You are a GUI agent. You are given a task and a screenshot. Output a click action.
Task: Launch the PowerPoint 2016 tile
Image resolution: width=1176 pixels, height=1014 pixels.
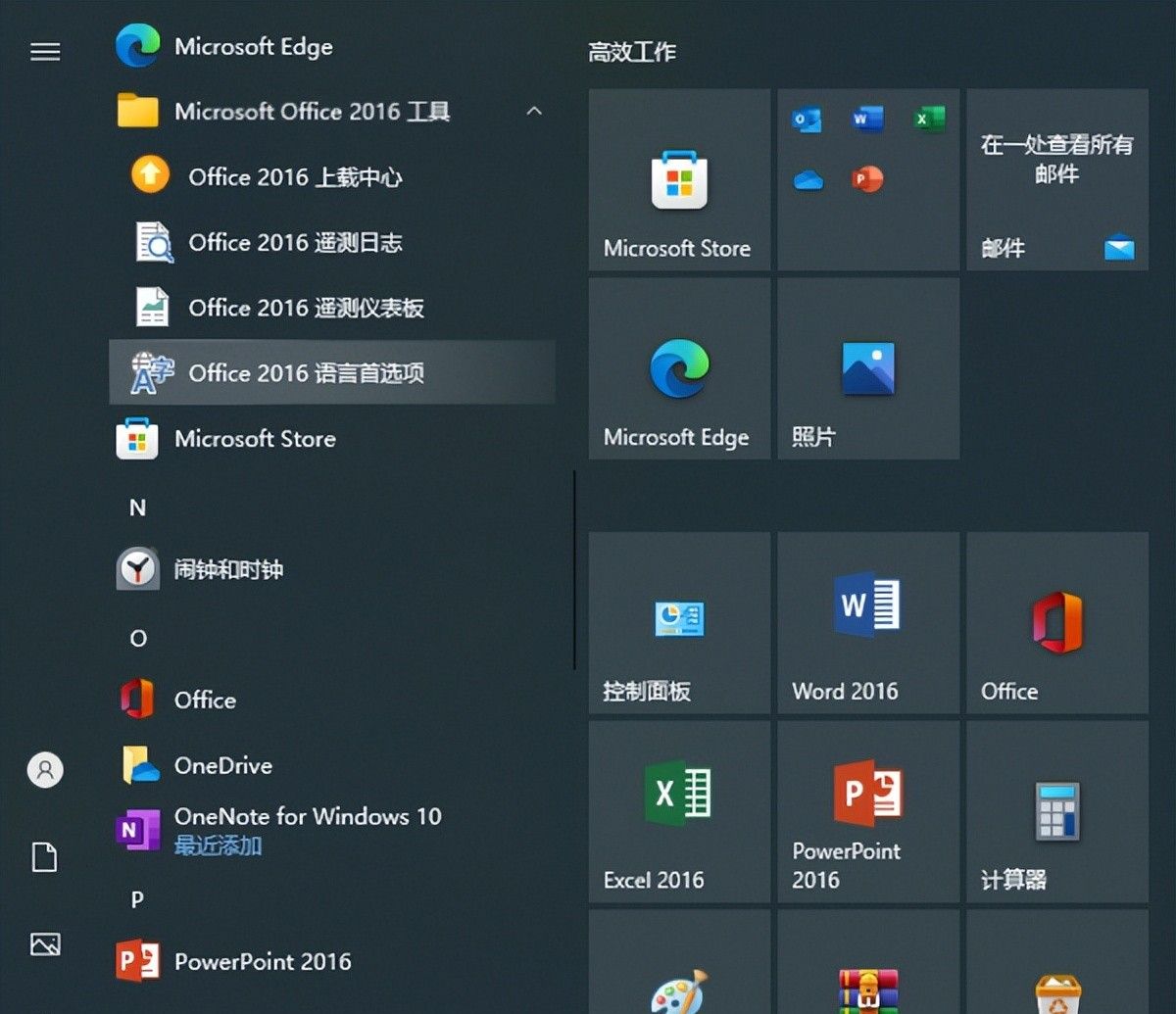click(x=868, y=812)
